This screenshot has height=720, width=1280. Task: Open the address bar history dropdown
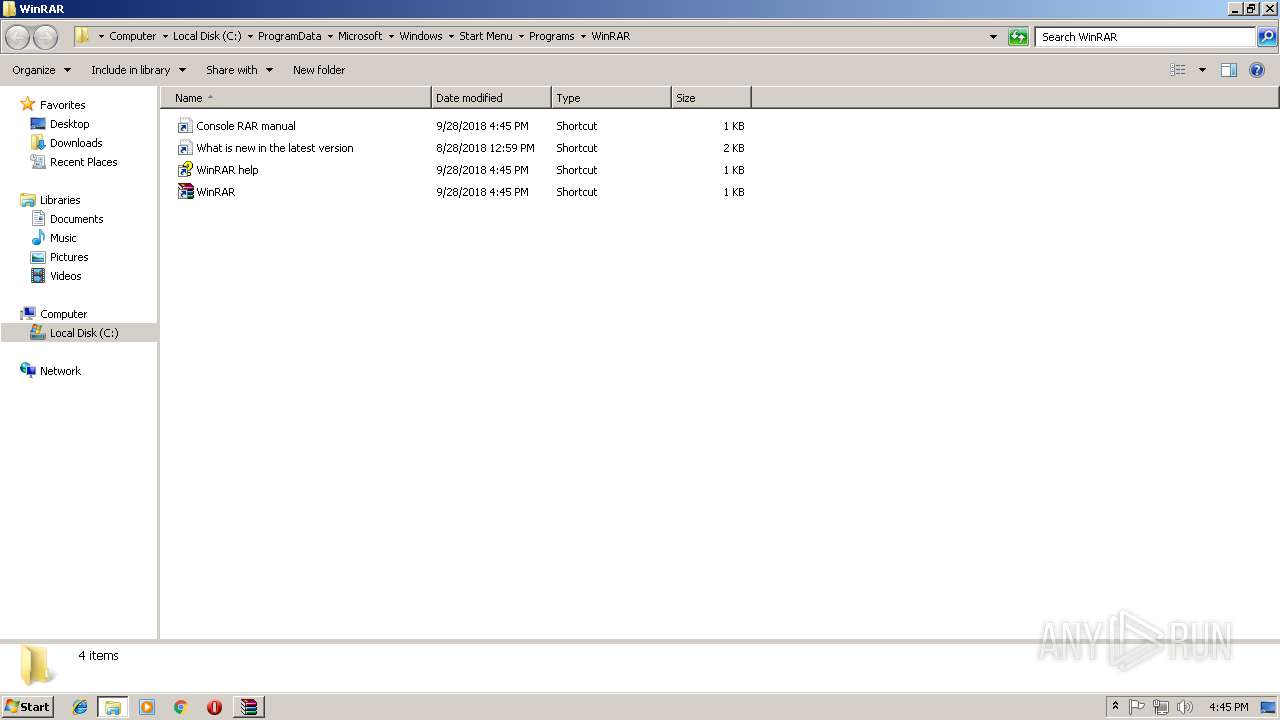coord(993,37)
